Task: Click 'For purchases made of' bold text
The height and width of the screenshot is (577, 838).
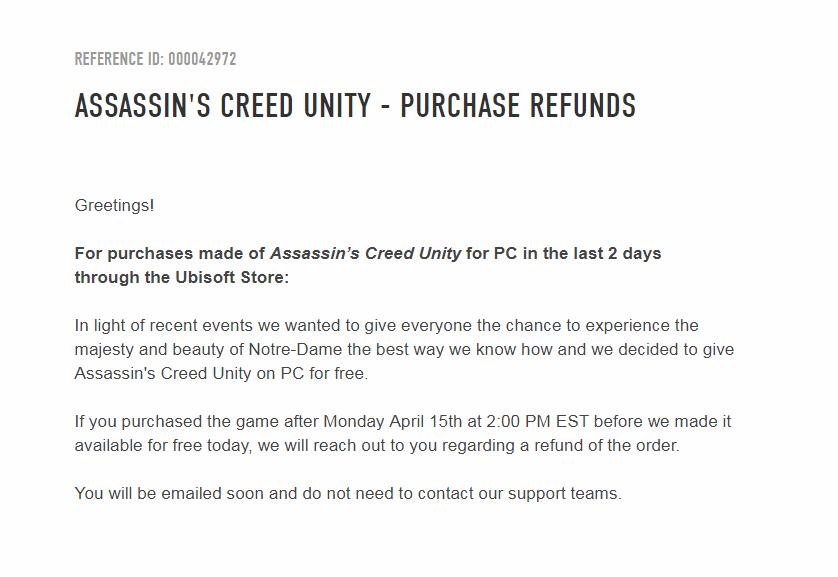Action: (170, 254)
